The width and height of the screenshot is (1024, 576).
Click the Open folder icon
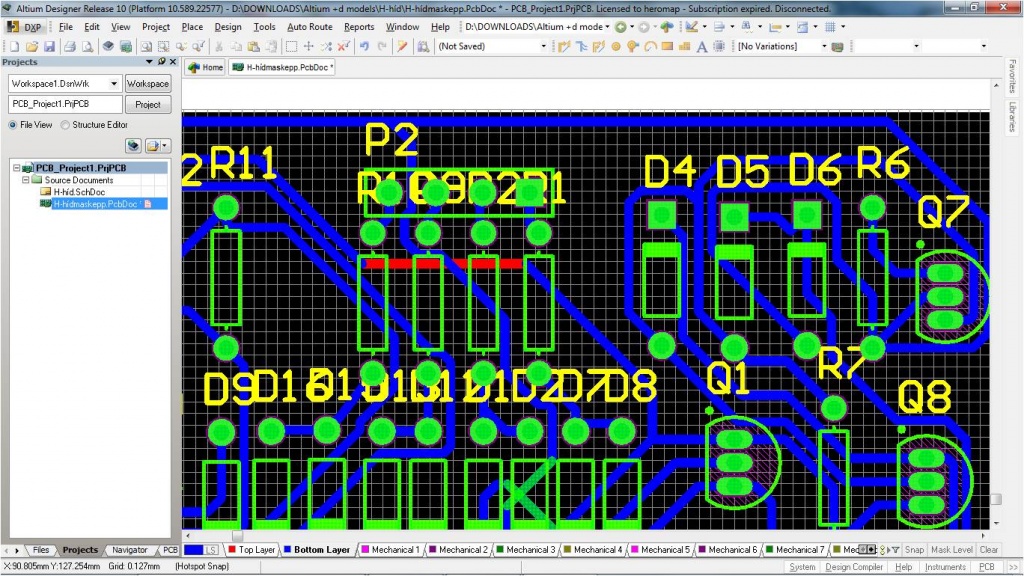click(31, 46)
